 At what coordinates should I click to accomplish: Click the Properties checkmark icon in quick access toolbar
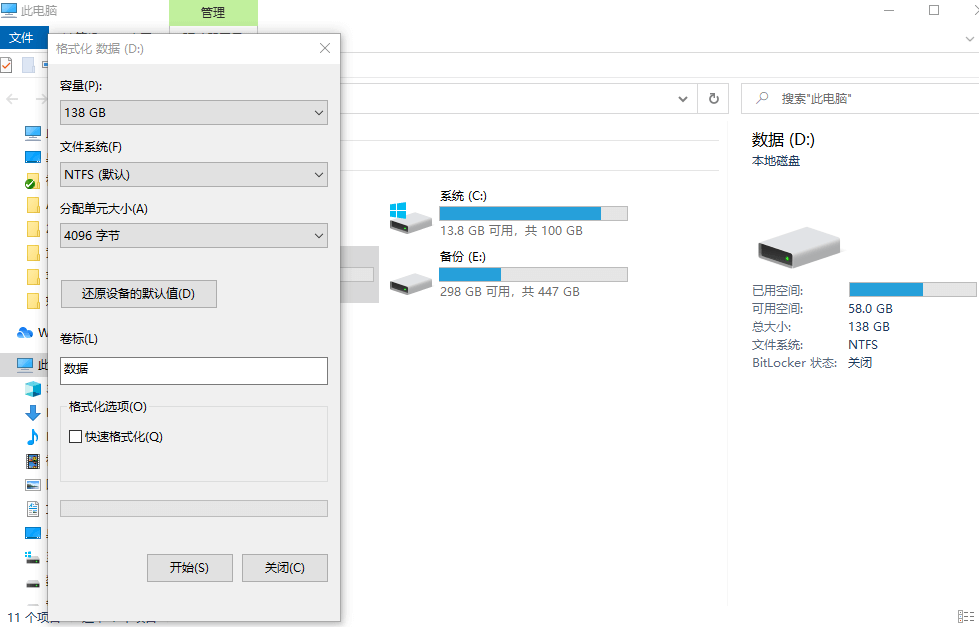(6, 64)
